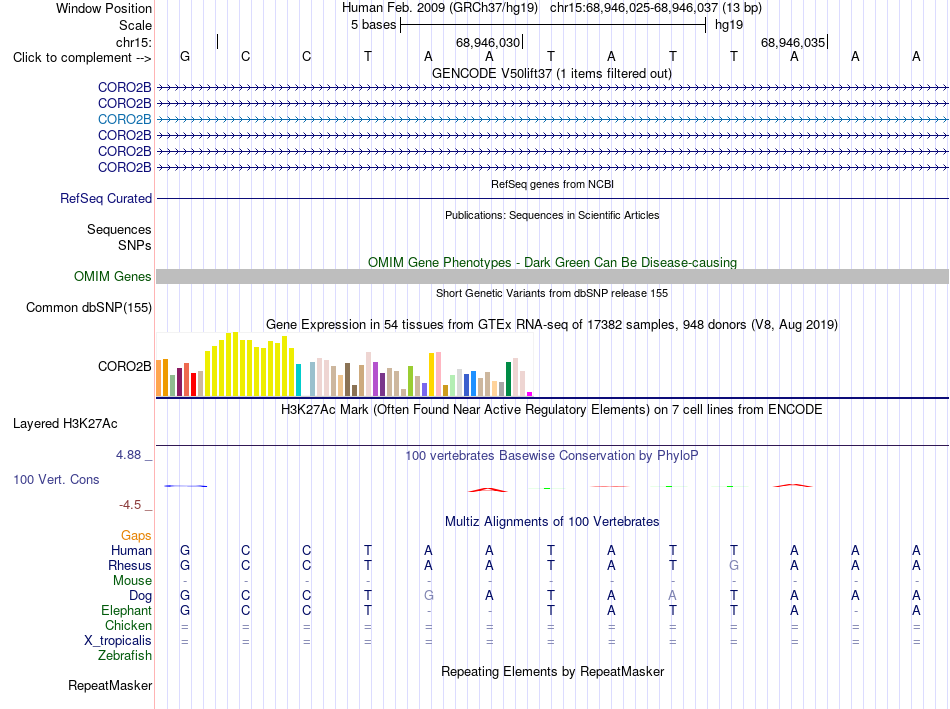Image resolution: width=950 pixels, height=709 pixels.
Task: Click the Layered H3K27Ac track label
Action: (x=65, y=424)
